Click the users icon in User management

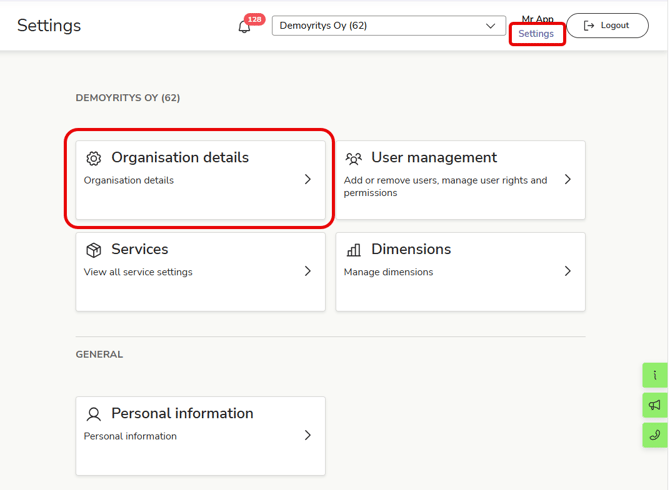click(353, 158)
